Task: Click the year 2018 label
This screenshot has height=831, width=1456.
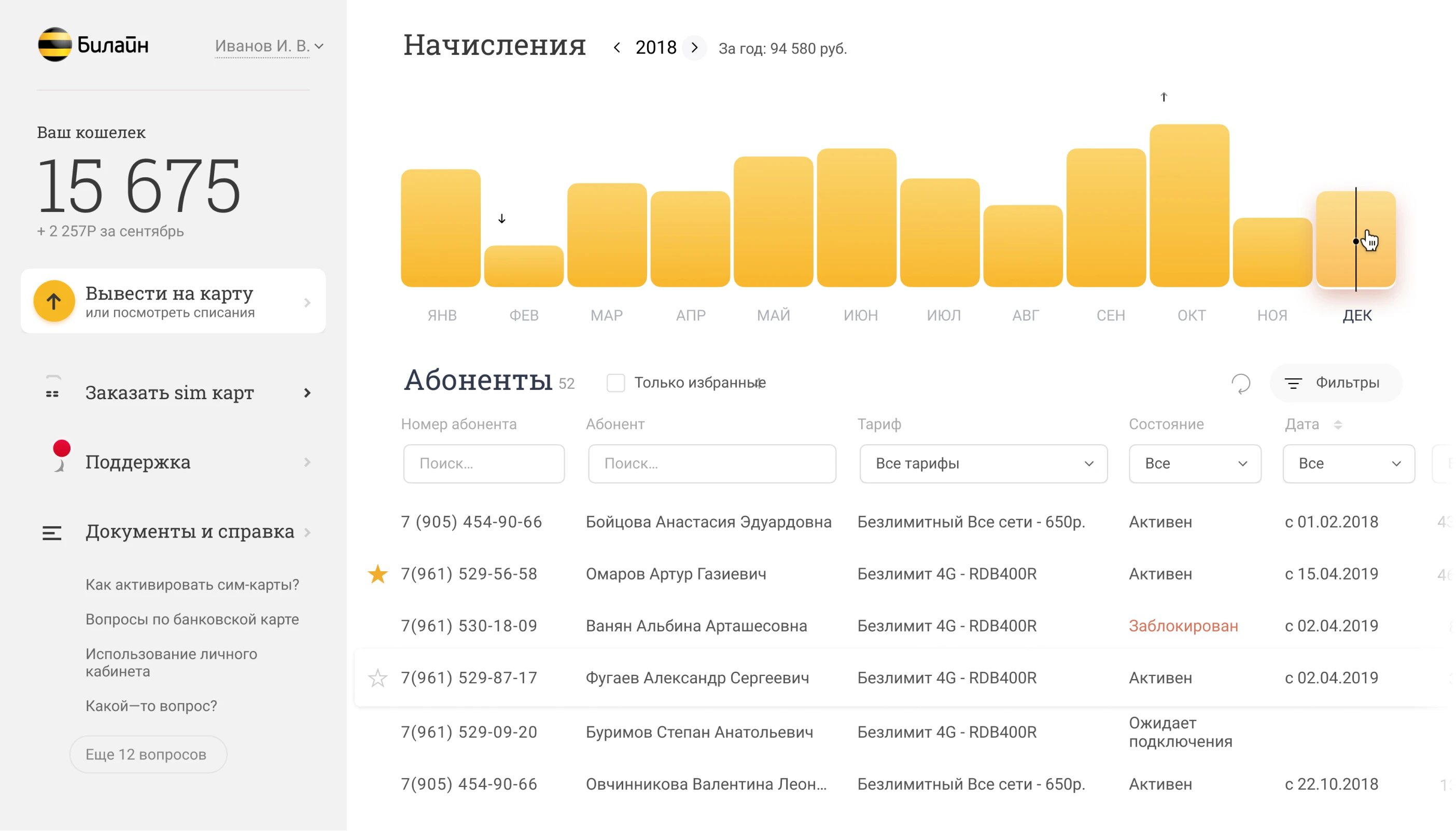Action: [656, 47]
